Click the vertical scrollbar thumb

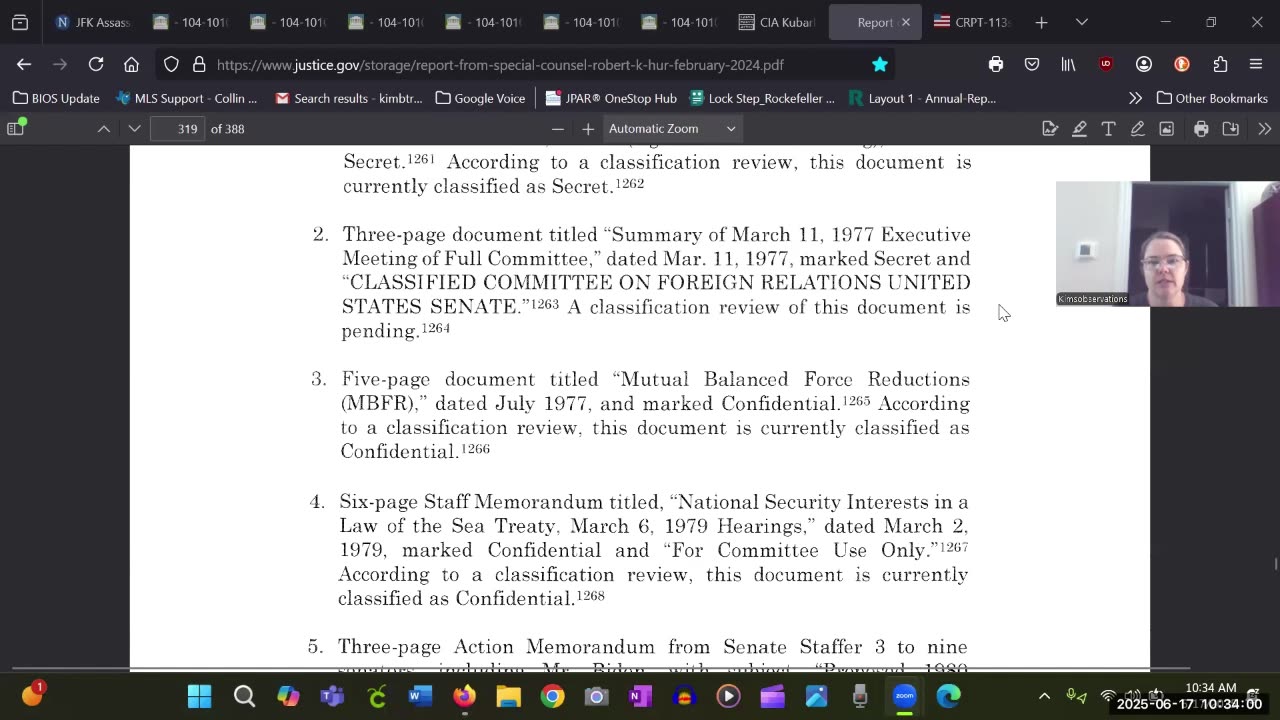point(1274,565)
